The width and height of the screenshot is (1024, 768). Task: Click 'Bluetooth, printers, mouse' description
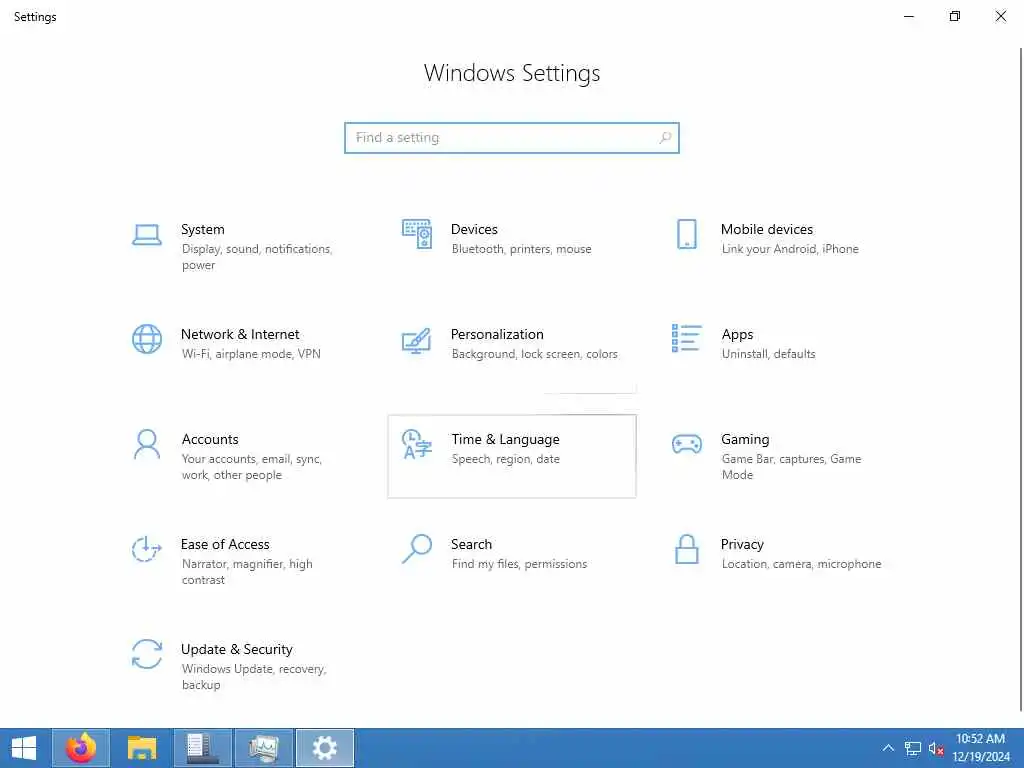point(521,249)
